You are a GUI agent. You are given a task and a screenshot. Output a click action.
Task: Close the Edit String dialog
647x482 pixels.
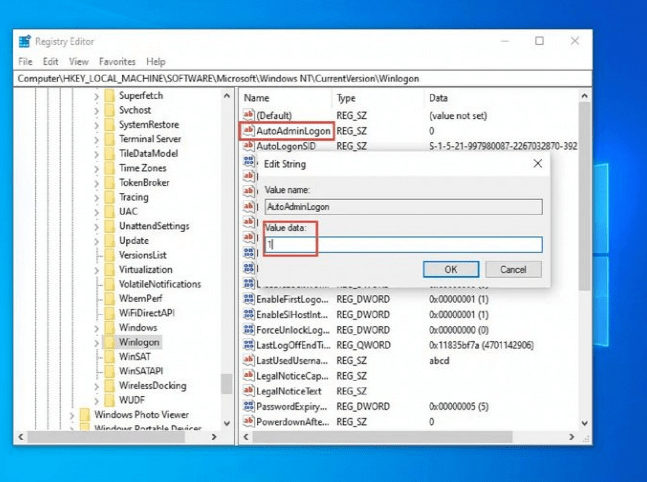[x=538, y=163]
